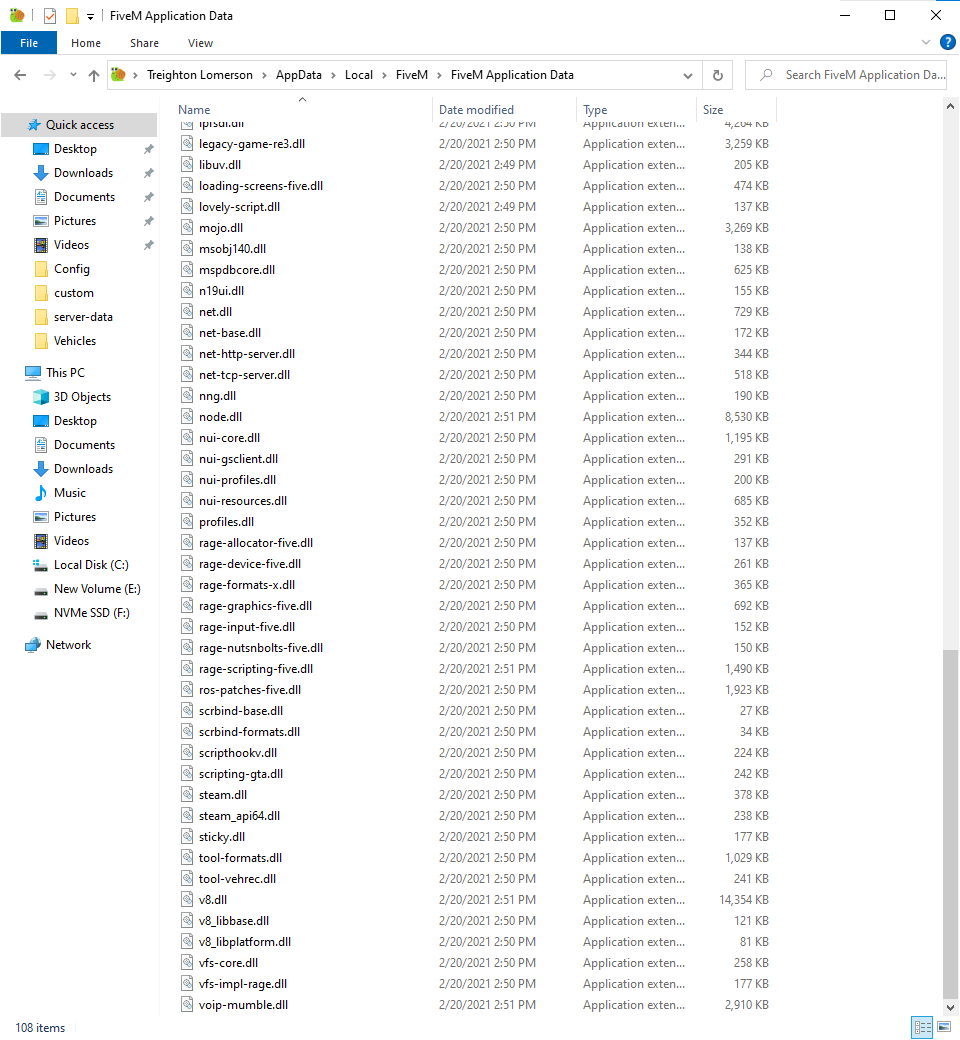Click the scroll up arrow of file list
This screenshot has height=1040, width=960.
pyautogui.click(x=950, y=106)
